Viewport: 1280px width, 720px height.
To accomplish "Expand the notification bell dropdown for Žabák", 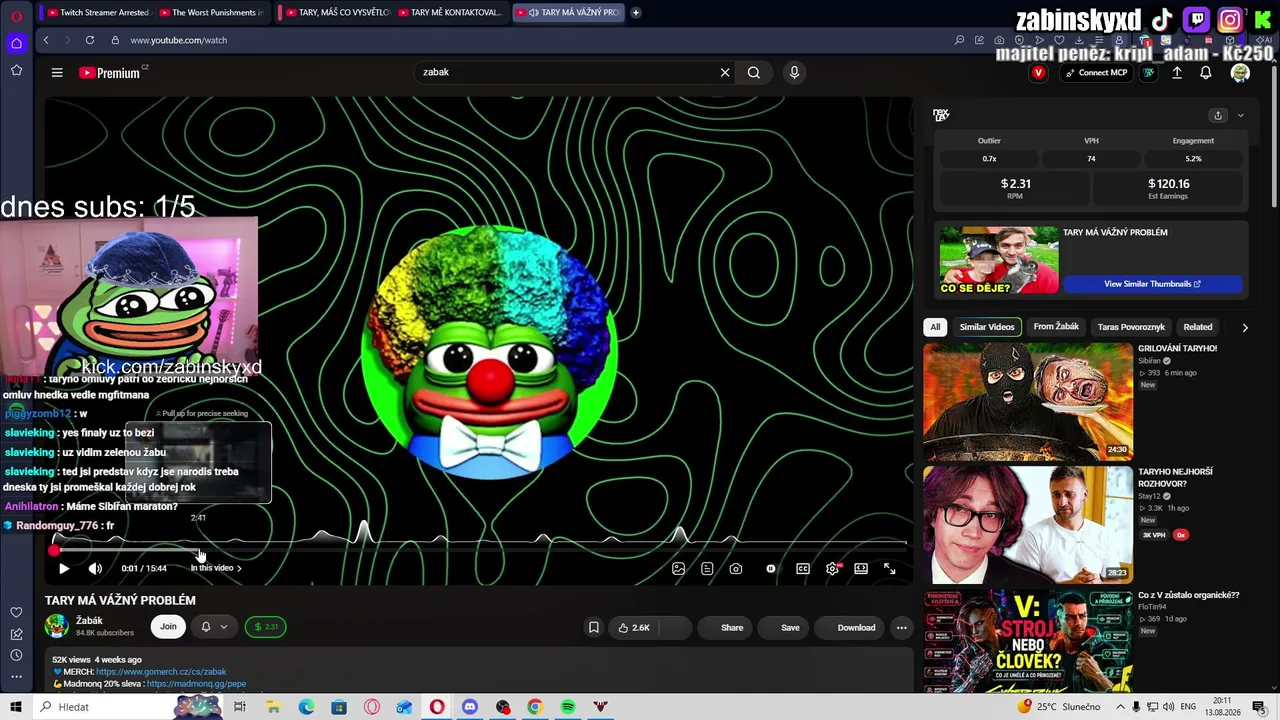I will [x=223, y=627].
